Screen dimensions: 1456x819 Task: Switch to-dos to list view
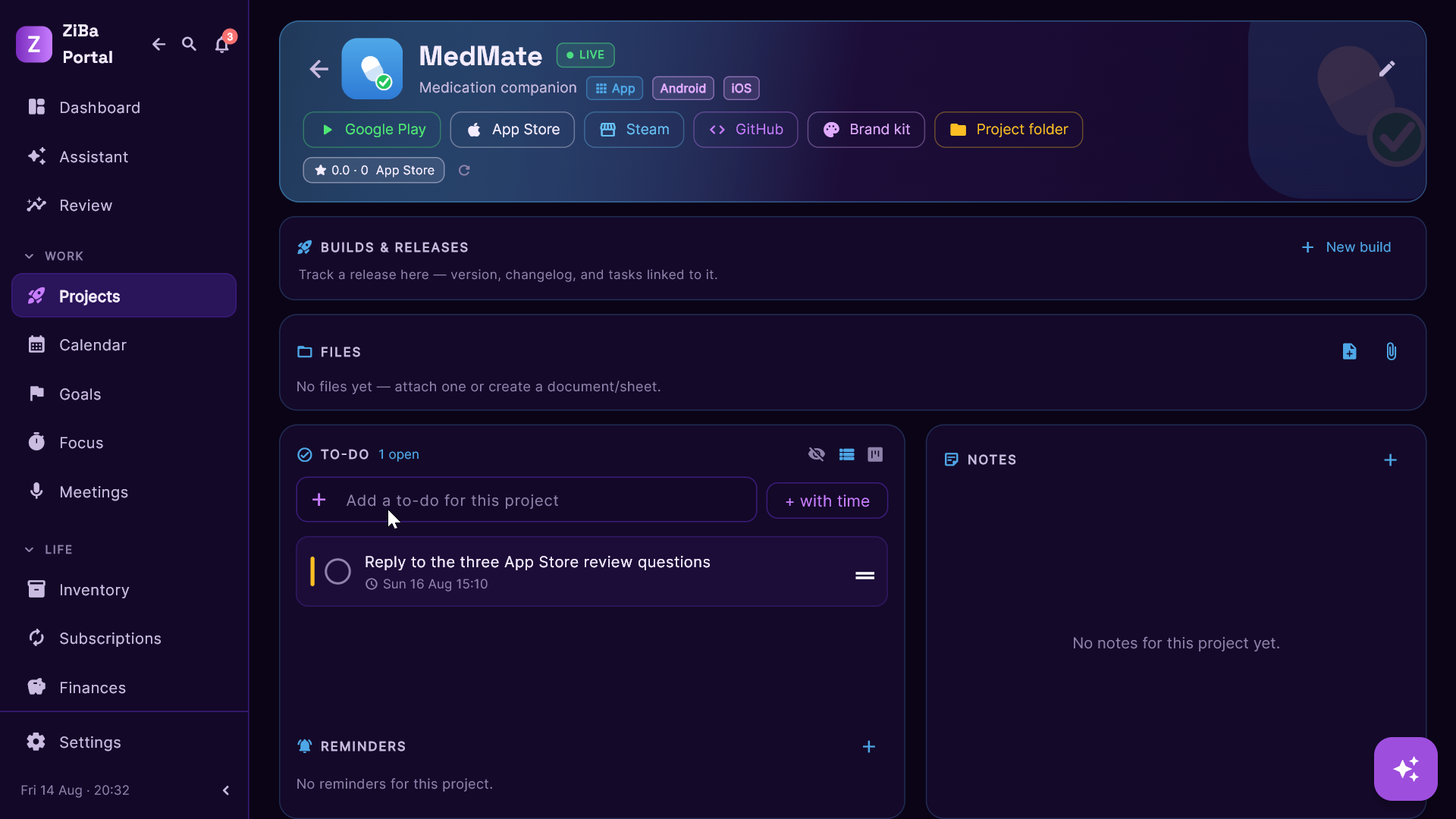click(x=847, y=454)
